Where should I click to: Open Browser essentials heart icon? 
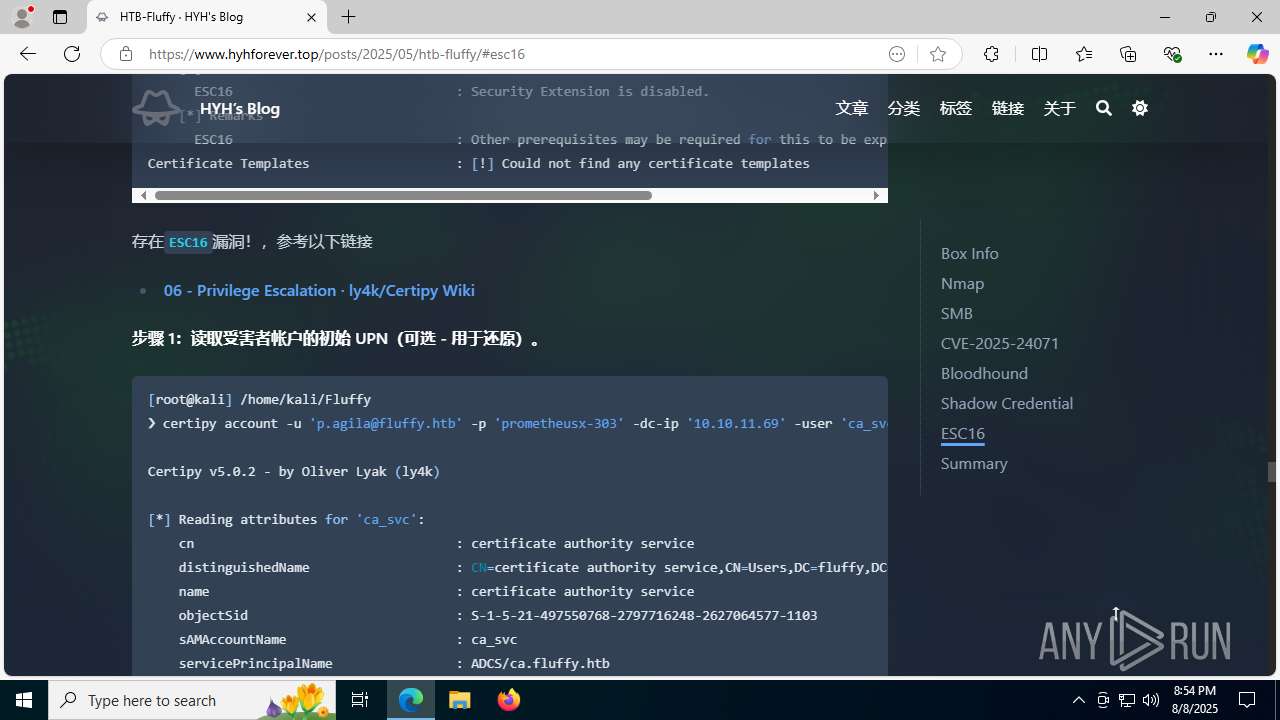pyautogui.click(x=1172, y=54)
